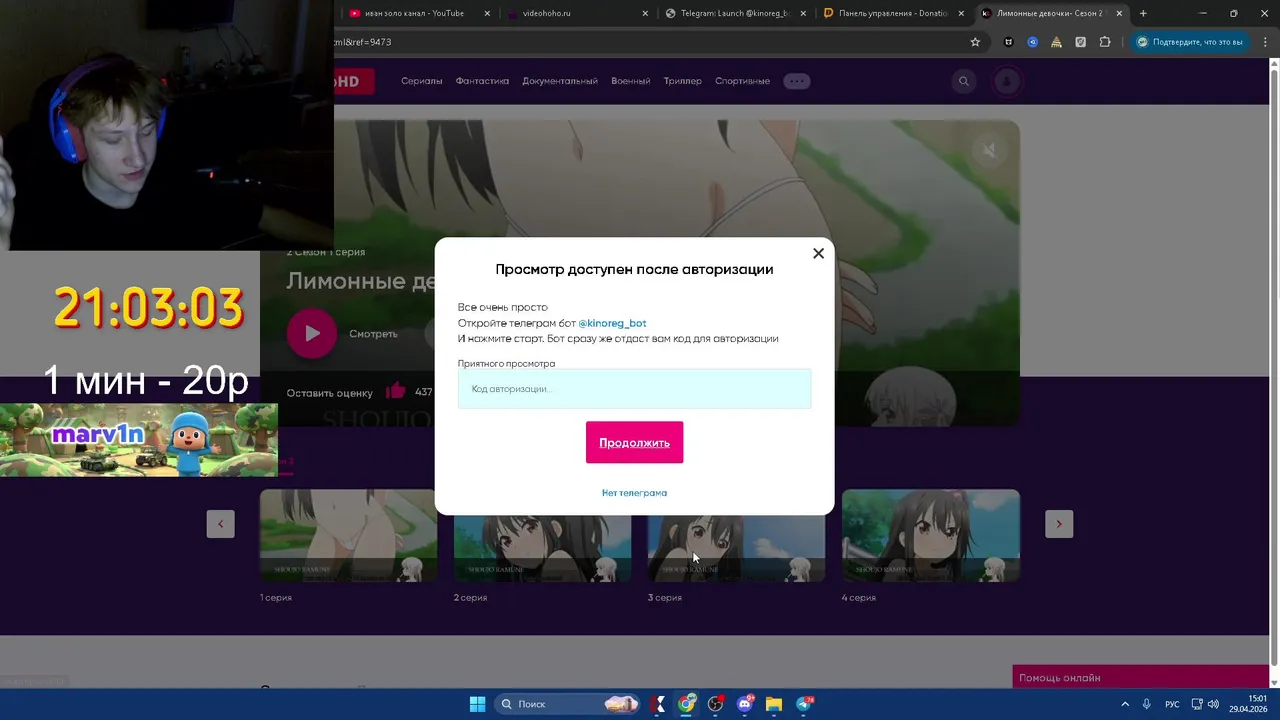The image size is (1280, 720).
Task: Click the Смотреть label
Action: click(373, 334)
